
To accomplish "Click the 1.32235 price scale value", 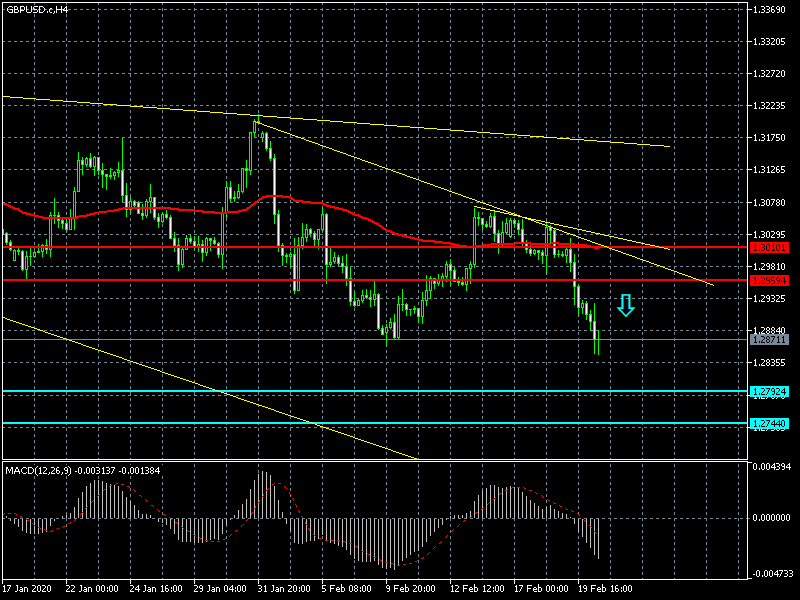I will tap(769, 106).
